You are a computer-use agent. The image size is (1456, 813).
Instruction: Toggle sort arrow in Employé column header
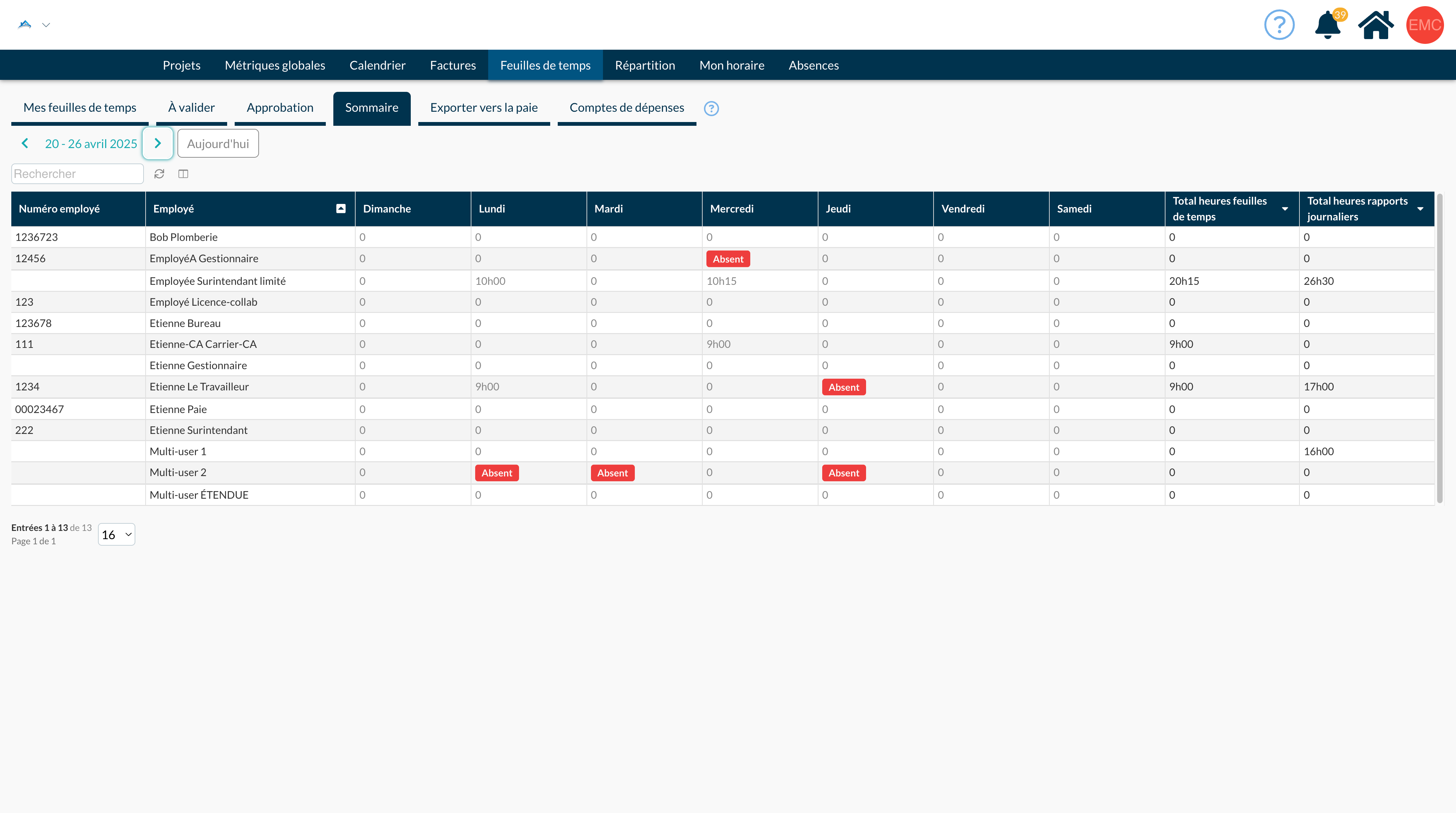[x=341, y=209]
